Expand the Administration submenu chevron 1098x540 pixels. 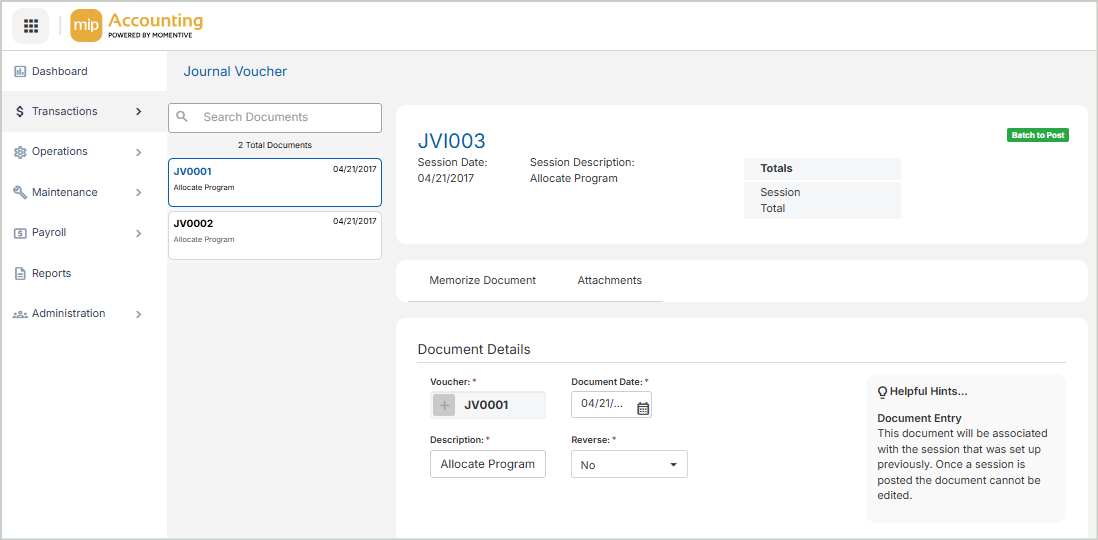[x=139, y=314]
